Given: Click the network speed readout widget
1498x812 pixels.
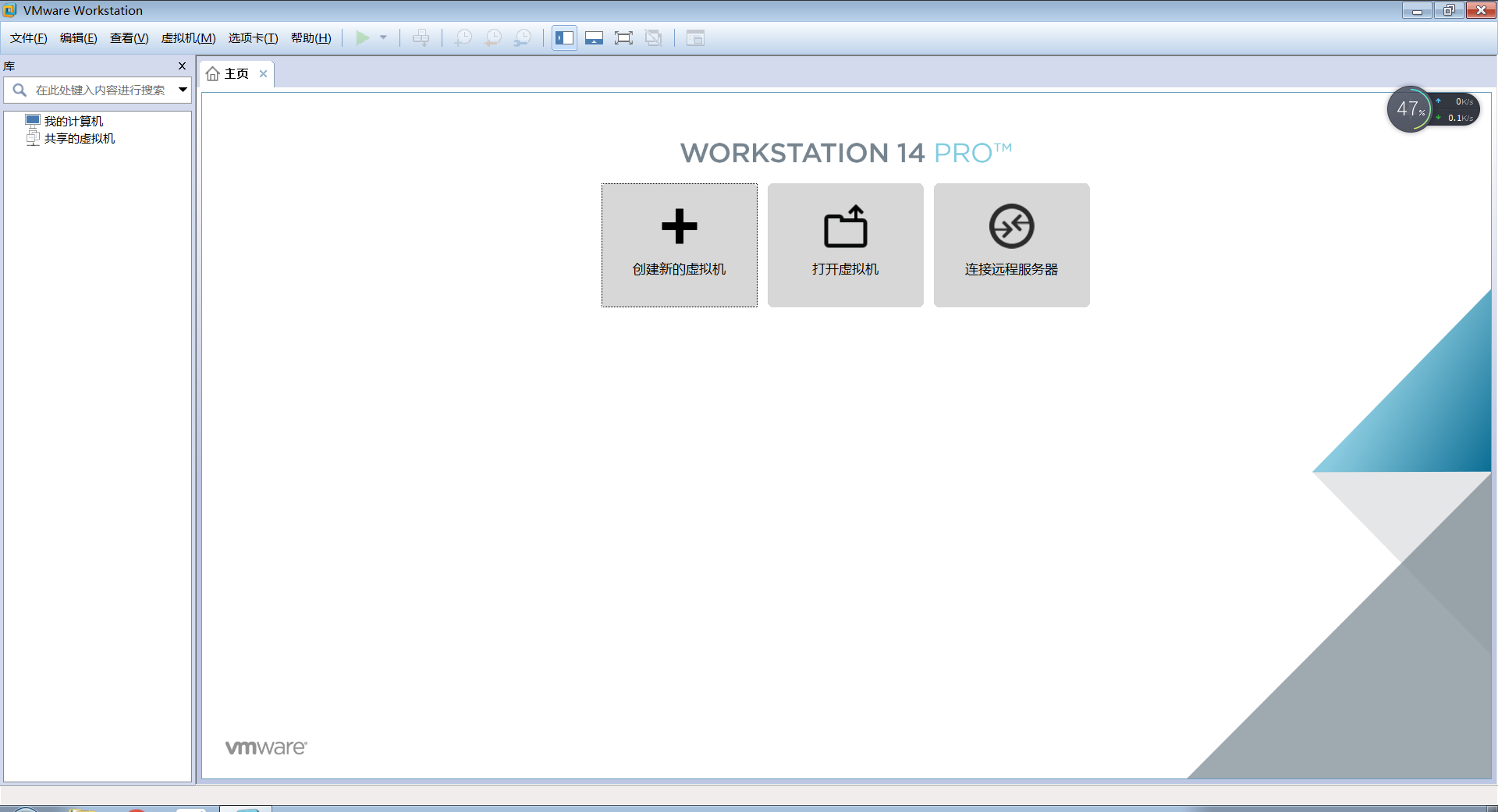Looking at the screenshot, I should point(1456,110).
